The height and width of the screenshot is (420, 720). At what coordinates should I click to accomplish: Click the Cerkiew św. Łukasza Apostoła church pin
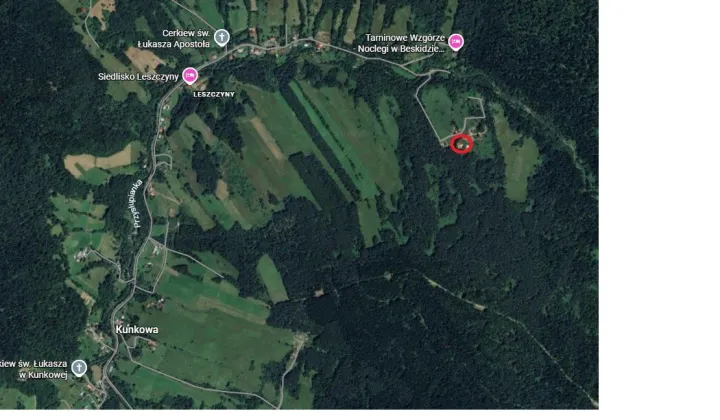pyautogui.click(x=222, y=37)
